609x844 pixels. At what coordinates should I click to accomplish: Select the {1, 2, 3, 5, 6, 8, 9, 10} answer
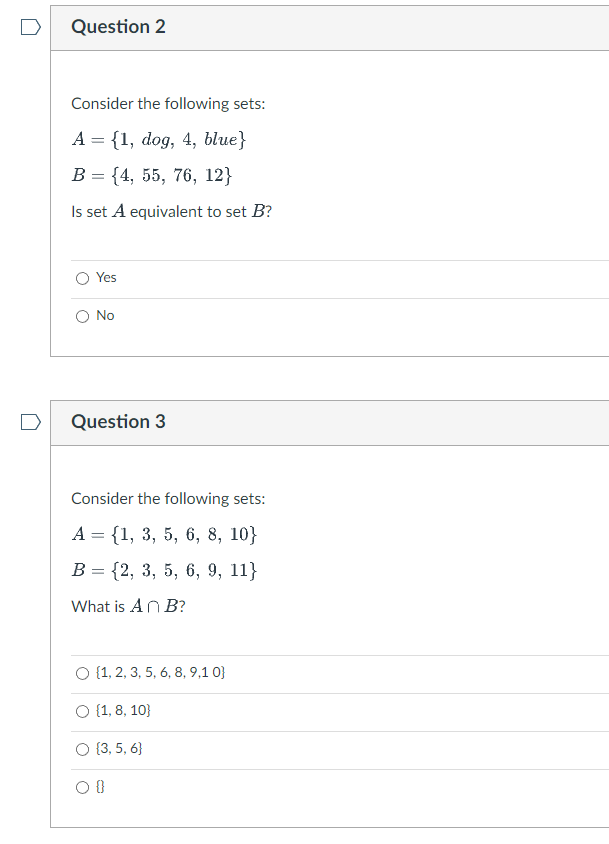(82, 672)
